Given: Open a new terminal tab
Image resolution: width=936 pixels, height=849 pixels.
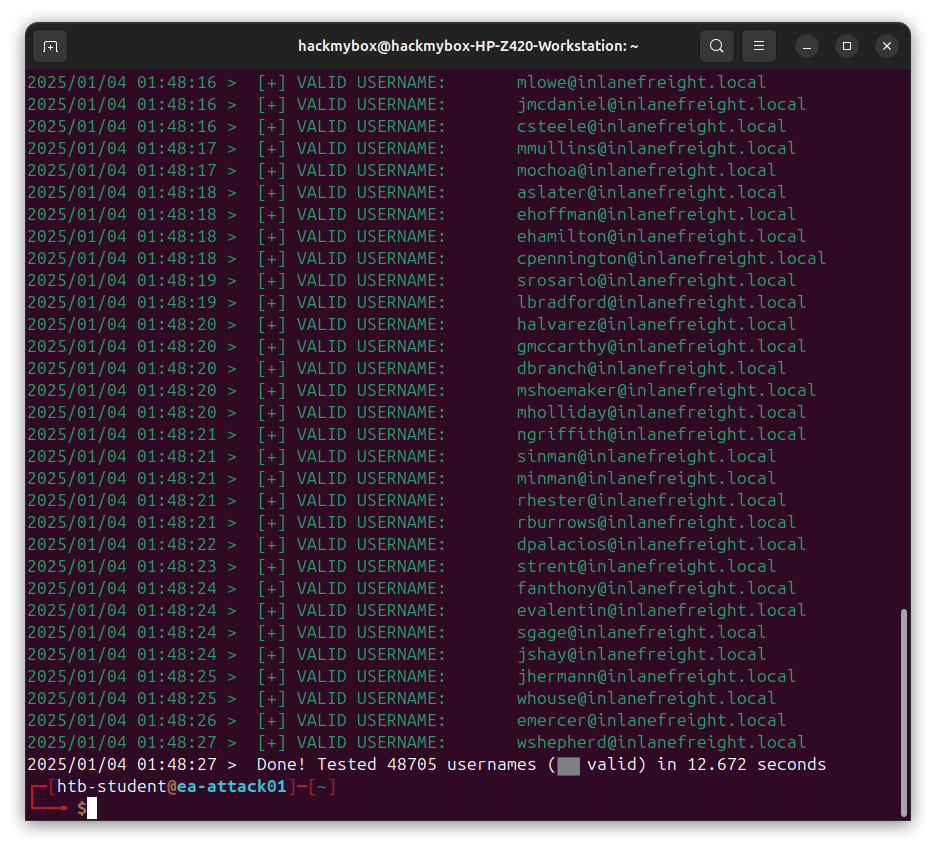Looking at the screenshot, I should [x=50, y=46].
